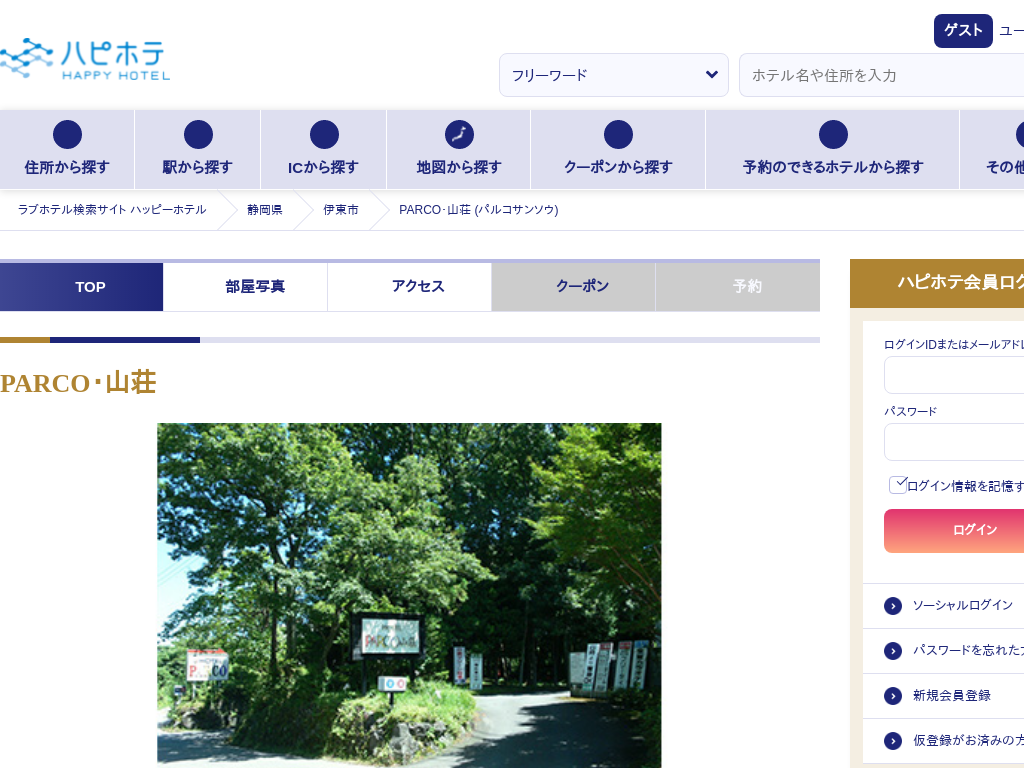Click the 駅から探す navigation circle icon
This screenshot has width=1024, height=768.
[198, 135]
